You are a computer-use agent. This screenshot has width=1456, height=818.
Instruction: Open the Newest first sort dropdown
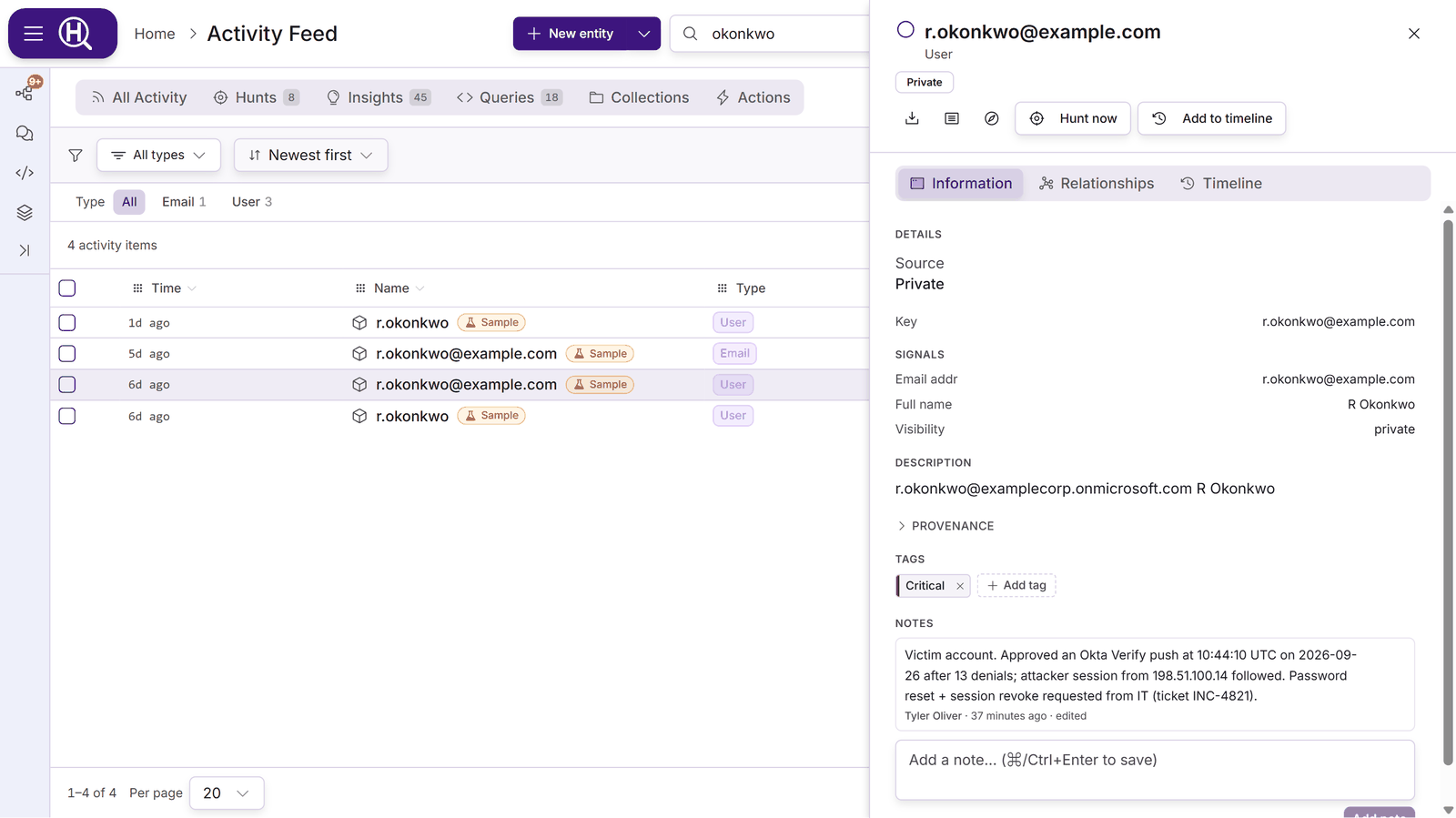[310, 156]
